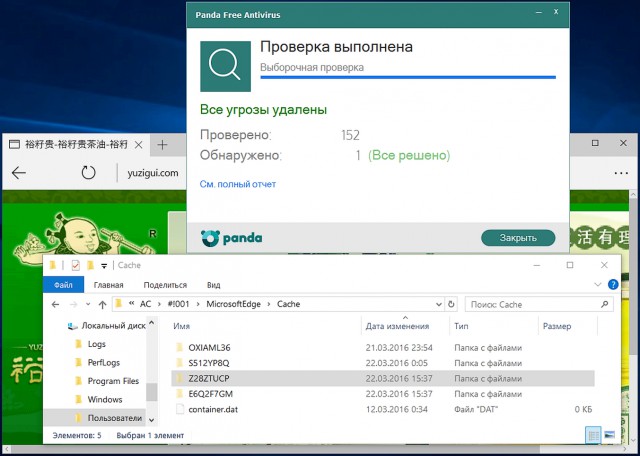Select the Z28ZTUCP folder
Viewport: 640px width, 456px height.
pyautogui.click(x=383, y=378)
